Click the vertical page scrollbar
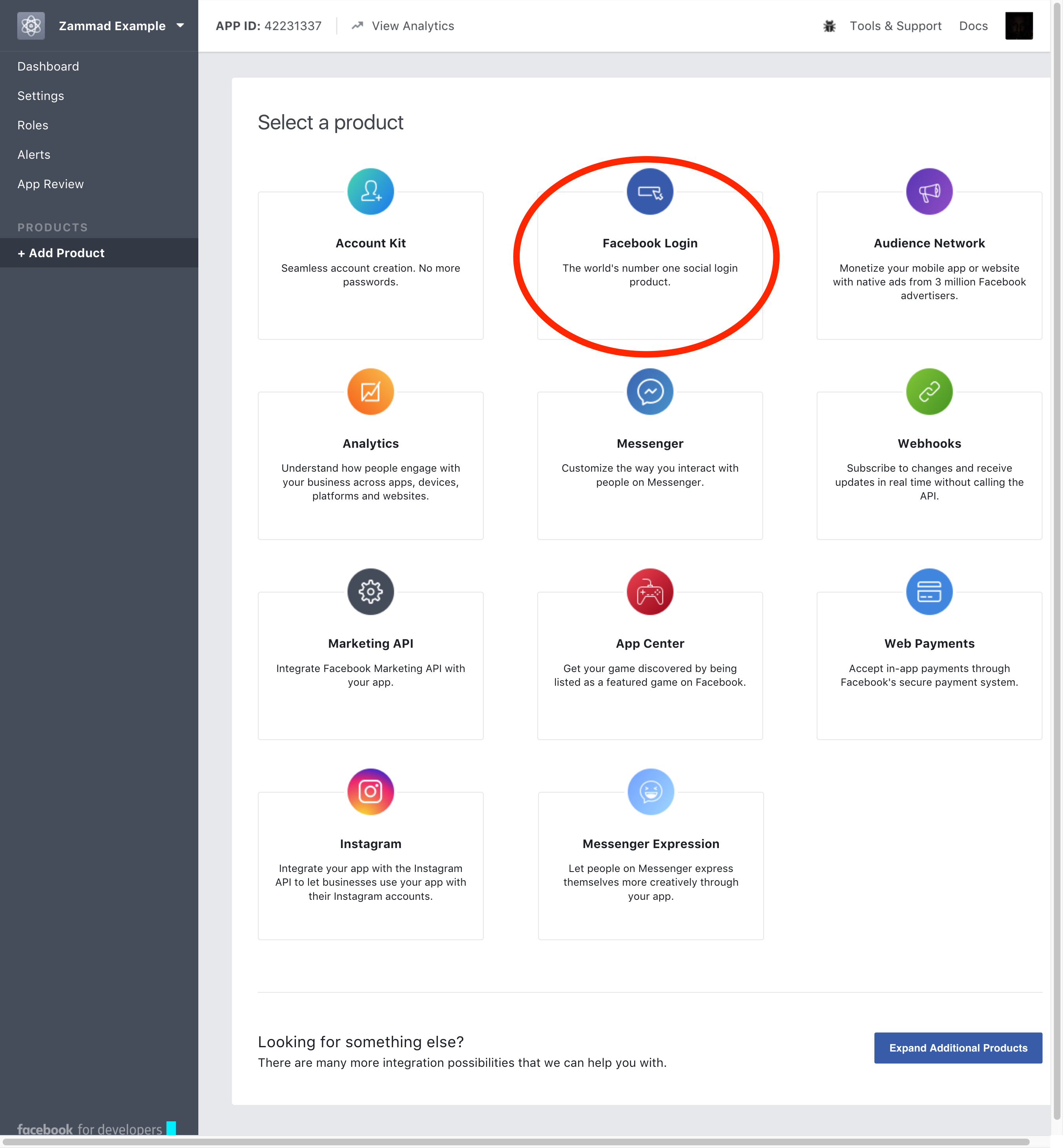Screen dimensions: 1063x1148 [1057, 561]
